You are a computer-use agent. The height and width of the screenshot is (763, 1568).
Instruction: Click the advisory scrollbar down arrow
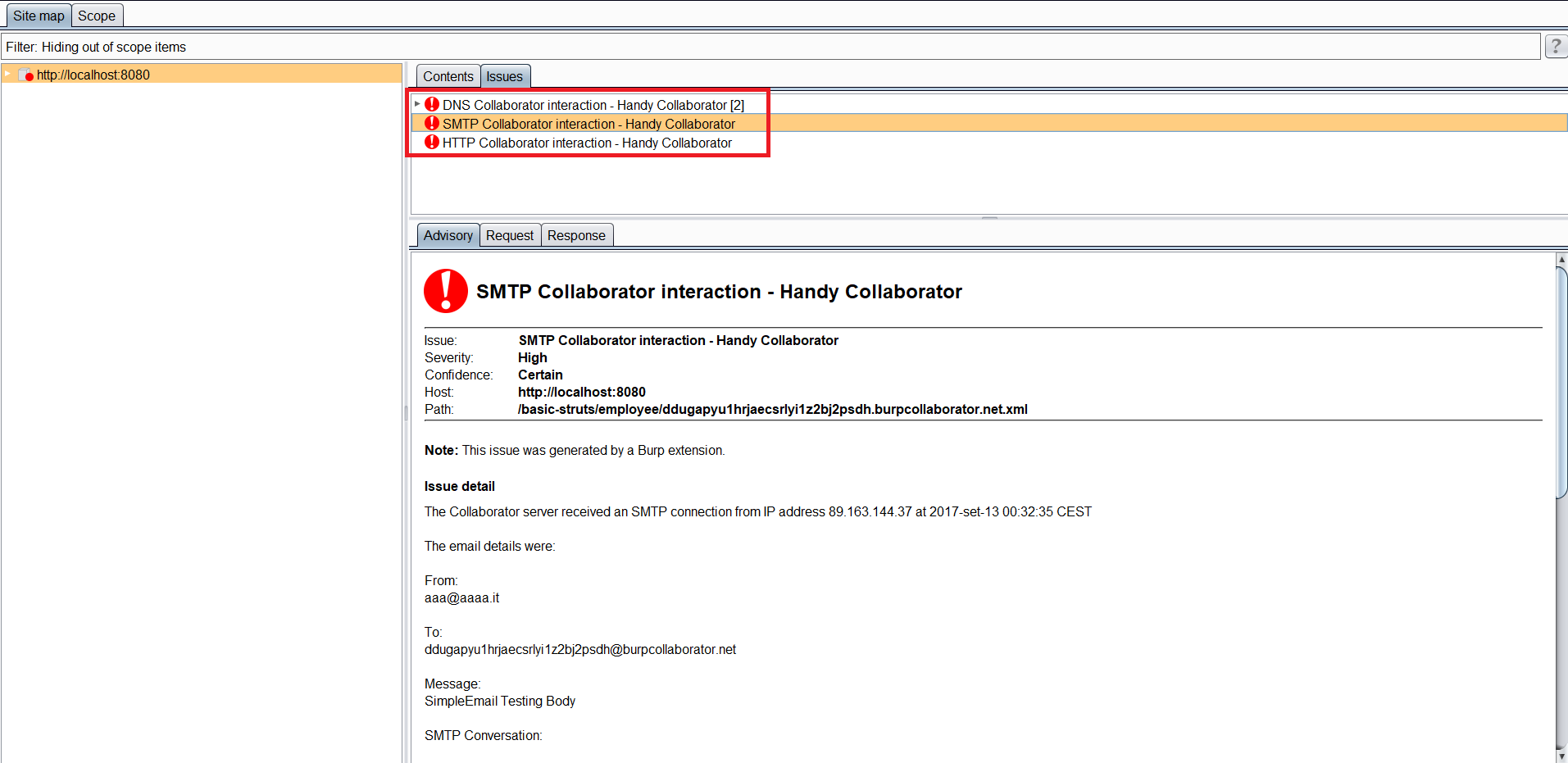(1561, 756)
